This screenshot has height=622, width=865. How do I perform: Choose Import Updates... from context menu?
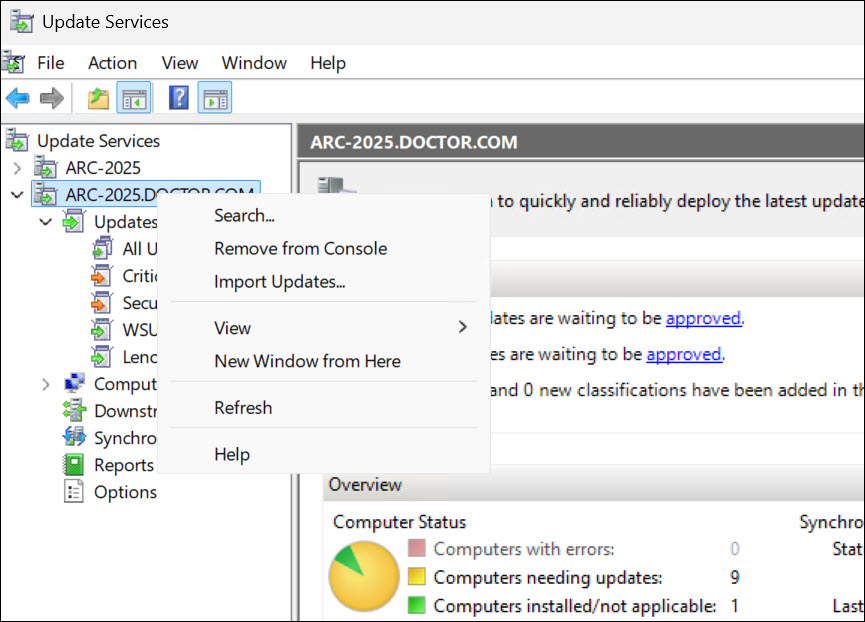click(279, 282)
